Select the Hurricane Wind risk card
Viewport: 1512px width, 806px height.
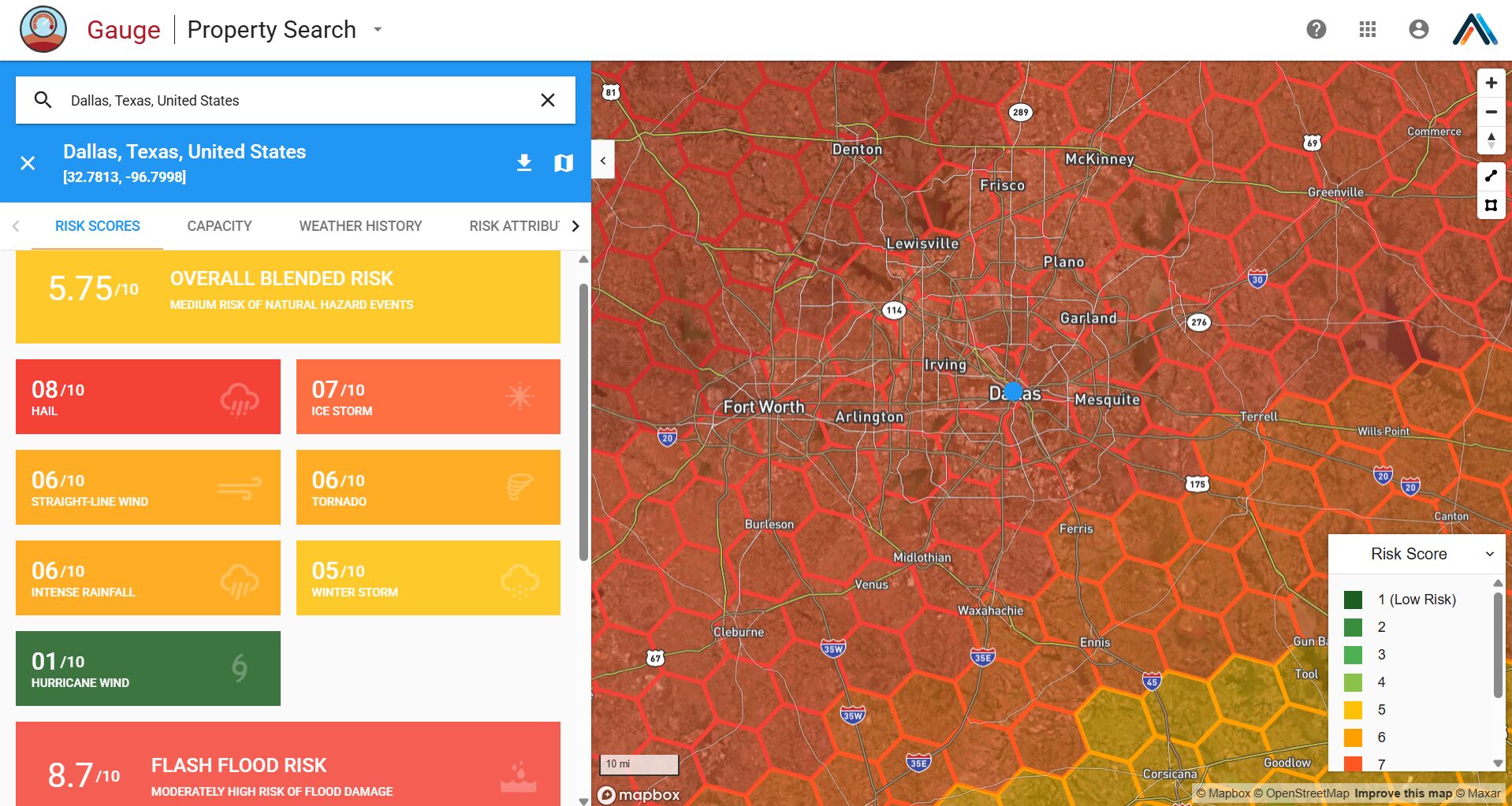click(x=148, y=668)
